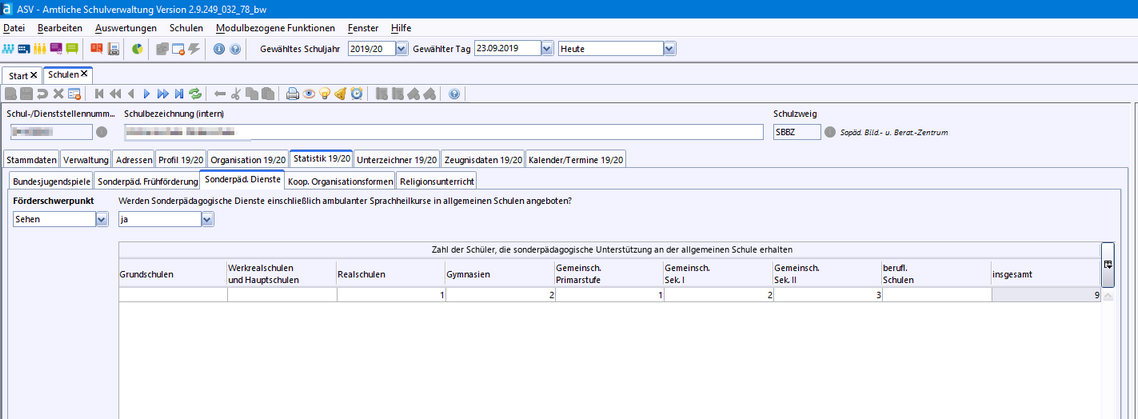
Task: Switch to the Organisation 19/20 tab
Action: click(248, 159)
